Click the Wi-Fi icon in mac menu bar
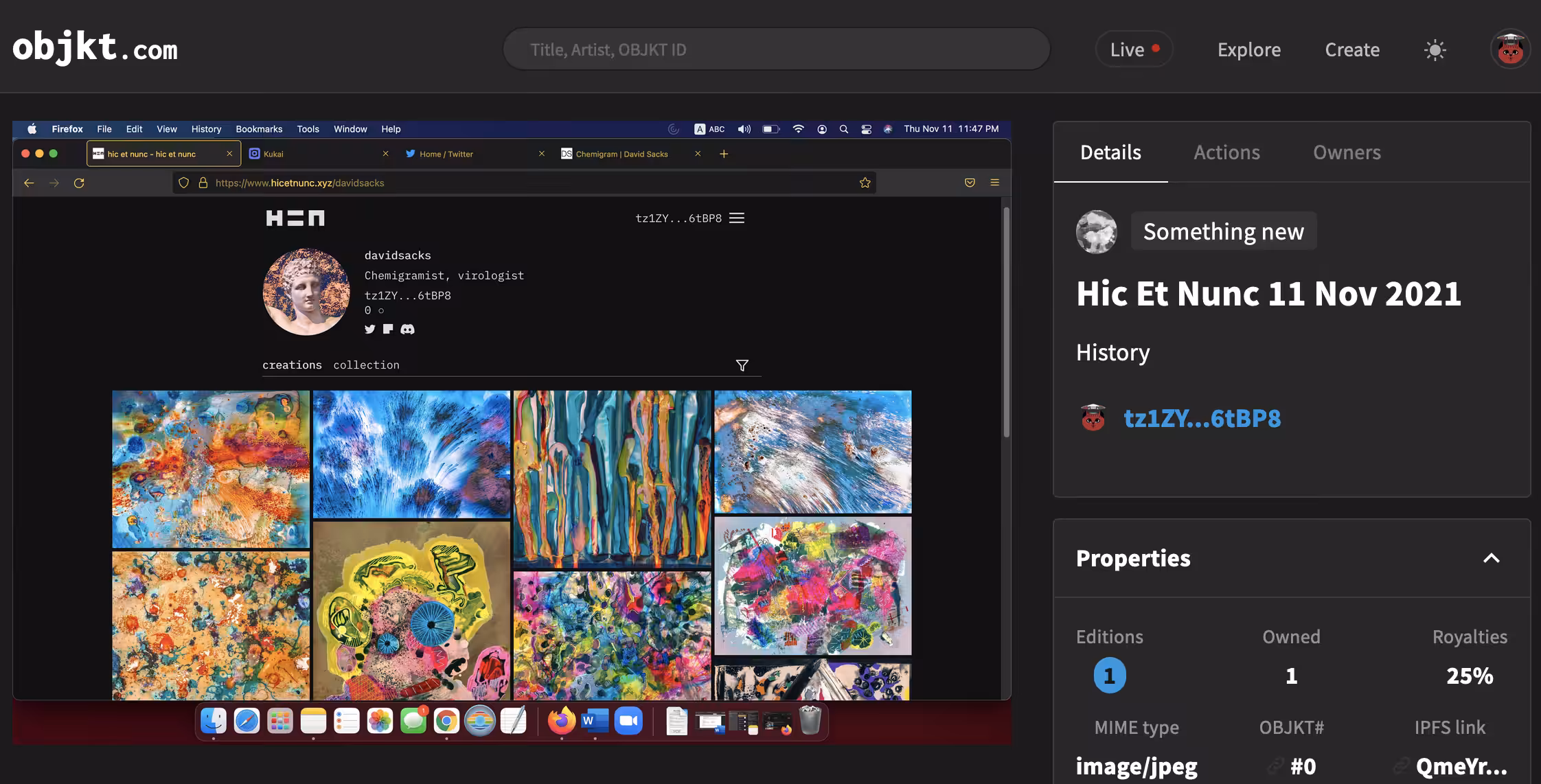 [798, 129]
